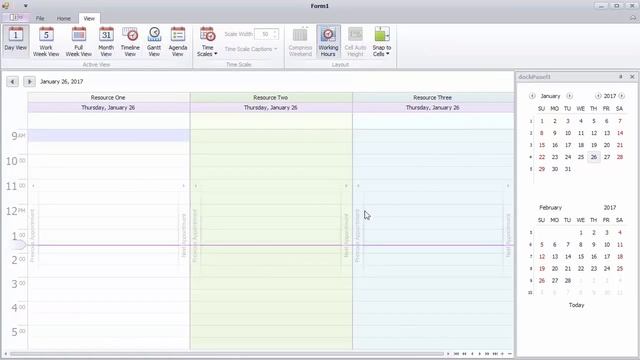The height and width of the screenshot is (360, 640).
Task: Go to previous year in date navigator
Action: [x=598, y=96]
